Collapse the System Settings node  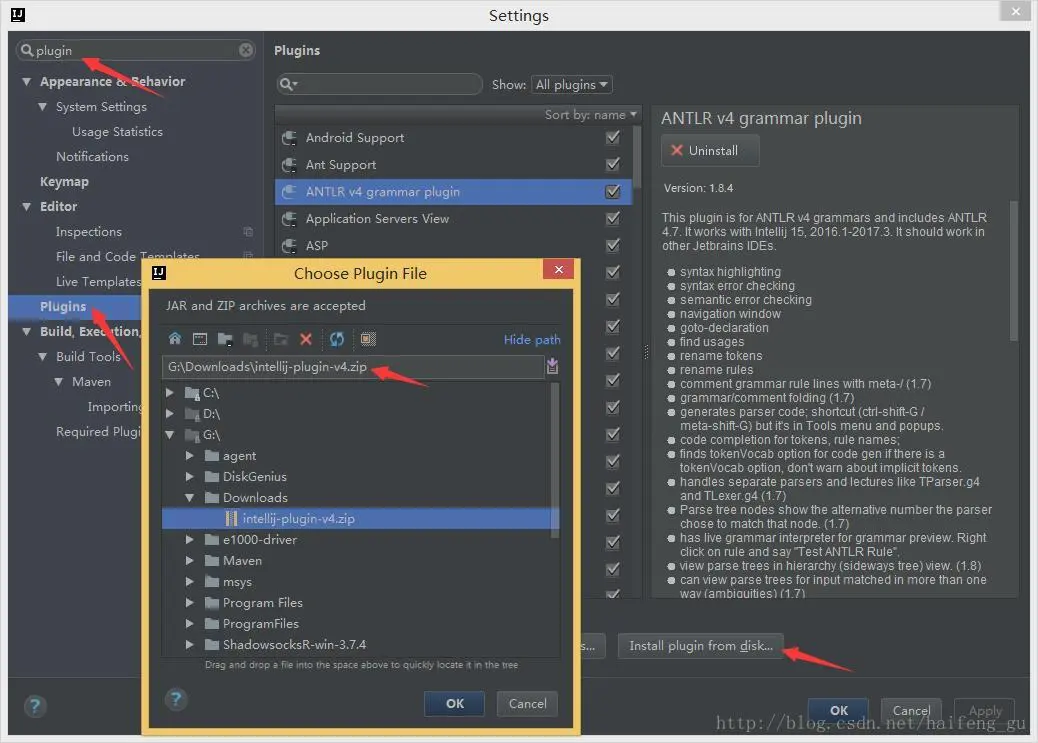coord(42,107)
